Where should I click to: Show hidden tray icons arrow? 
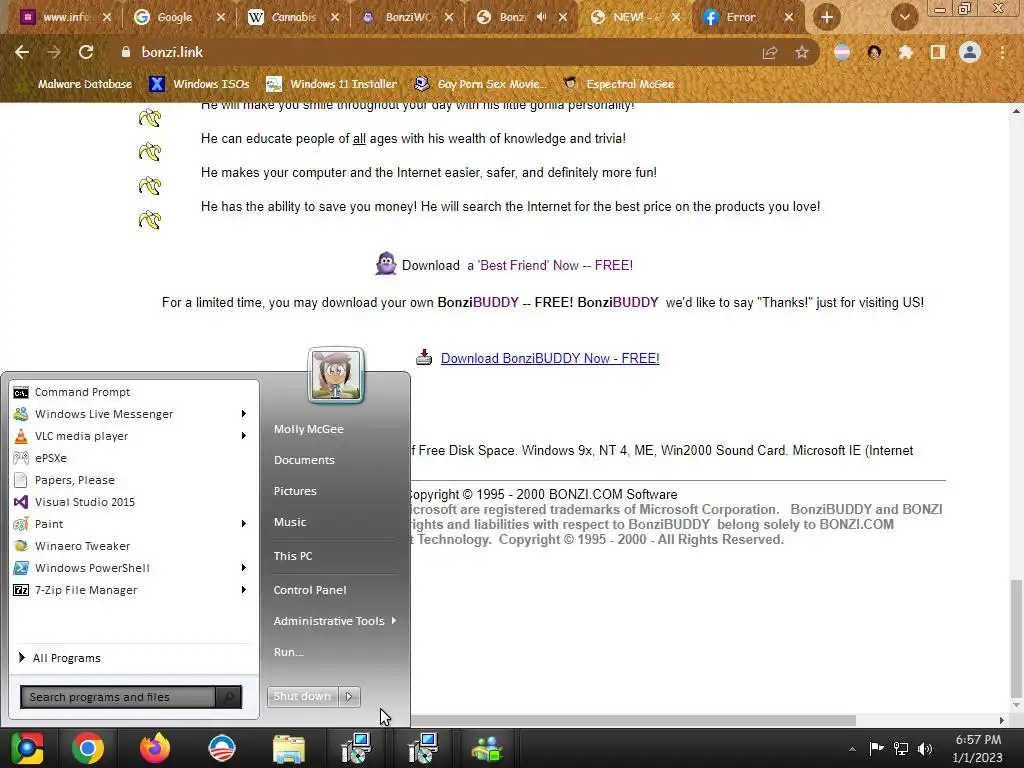click(x=852, y=749)
